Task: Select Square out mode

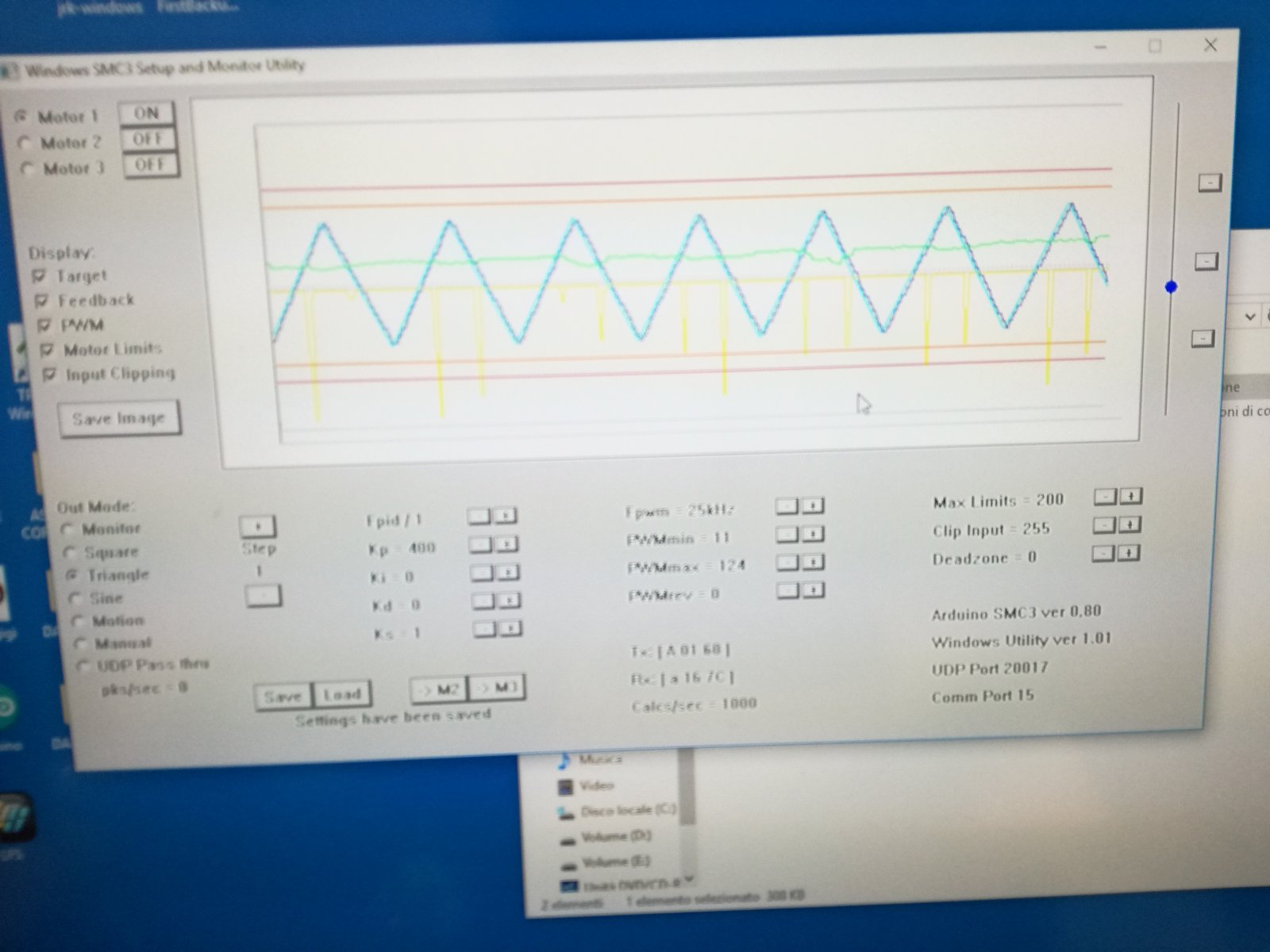Action: tap(70, 552)
